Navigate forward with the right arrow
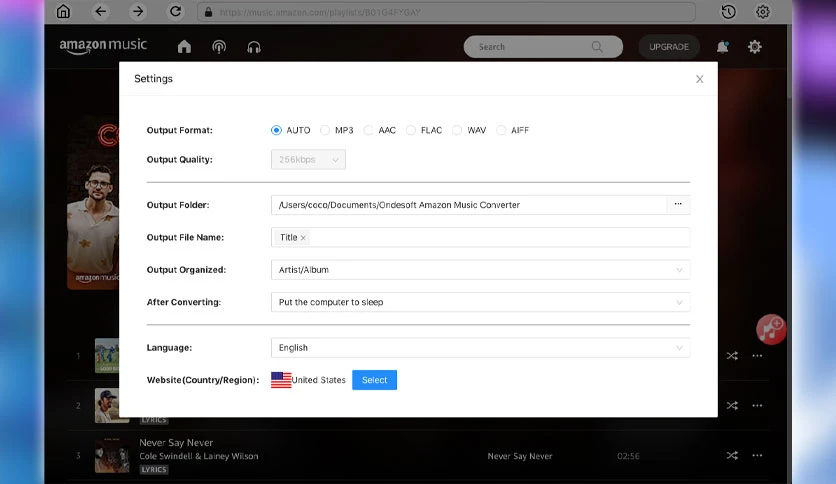Image resolution: width=836 pixels, height=484 pixels. tap(138, 11)
